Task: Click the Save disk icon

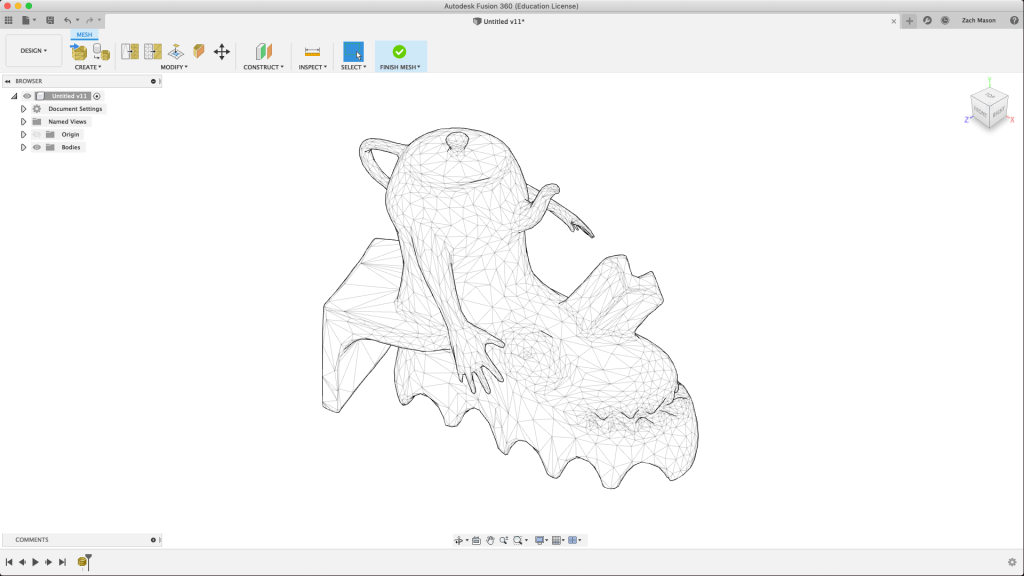Action: coord(50,20)
